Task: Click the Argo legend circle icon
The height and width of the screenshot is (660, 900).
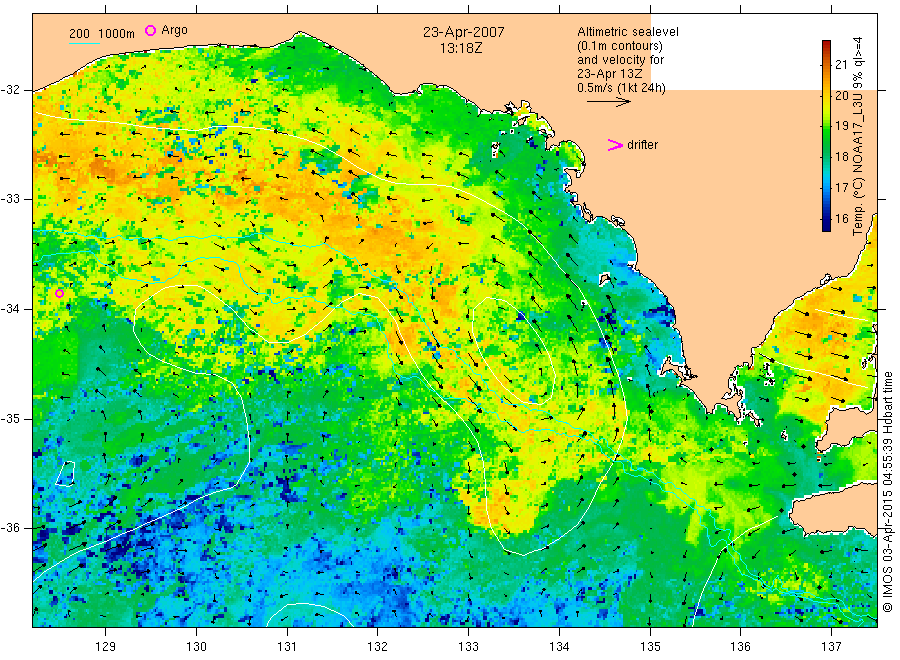Action: coord(150,30)
